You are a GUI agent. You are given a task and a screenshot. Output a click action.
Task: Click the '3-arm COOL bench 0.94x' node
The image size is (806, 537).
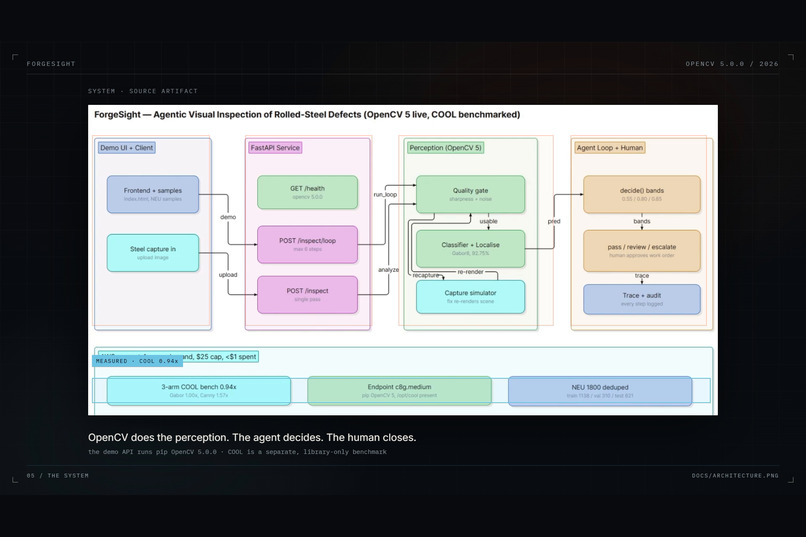click(199, 391)
